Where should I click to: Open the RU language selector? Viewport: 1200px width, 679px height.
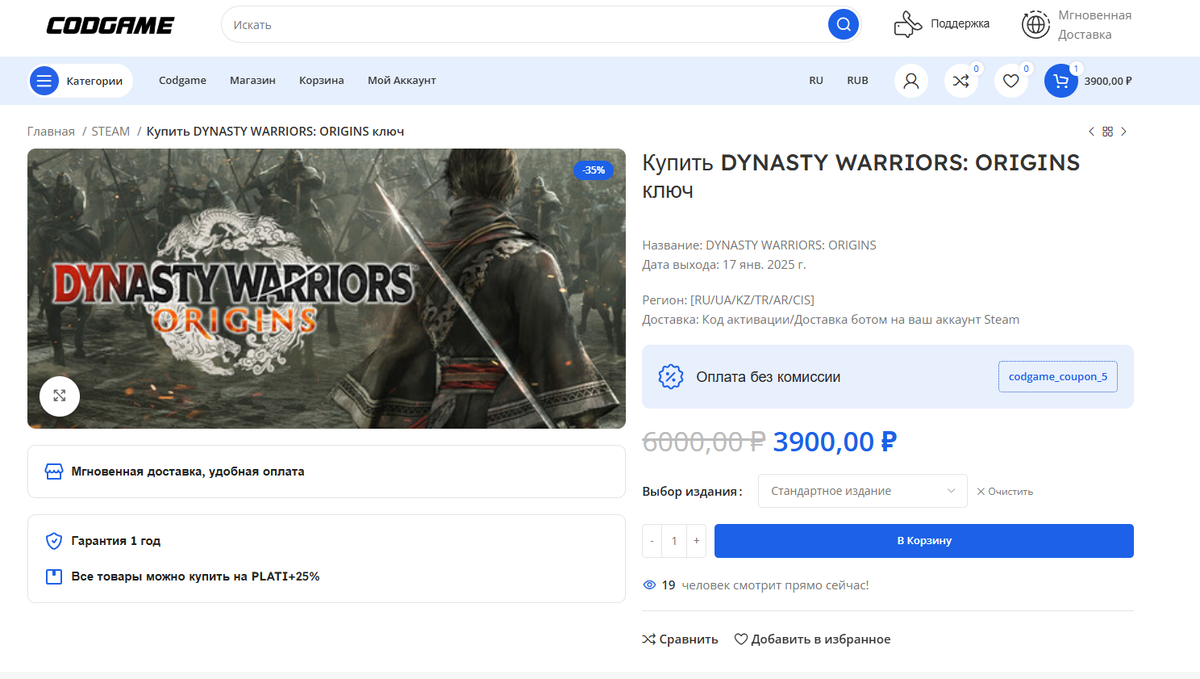(816, 81)
